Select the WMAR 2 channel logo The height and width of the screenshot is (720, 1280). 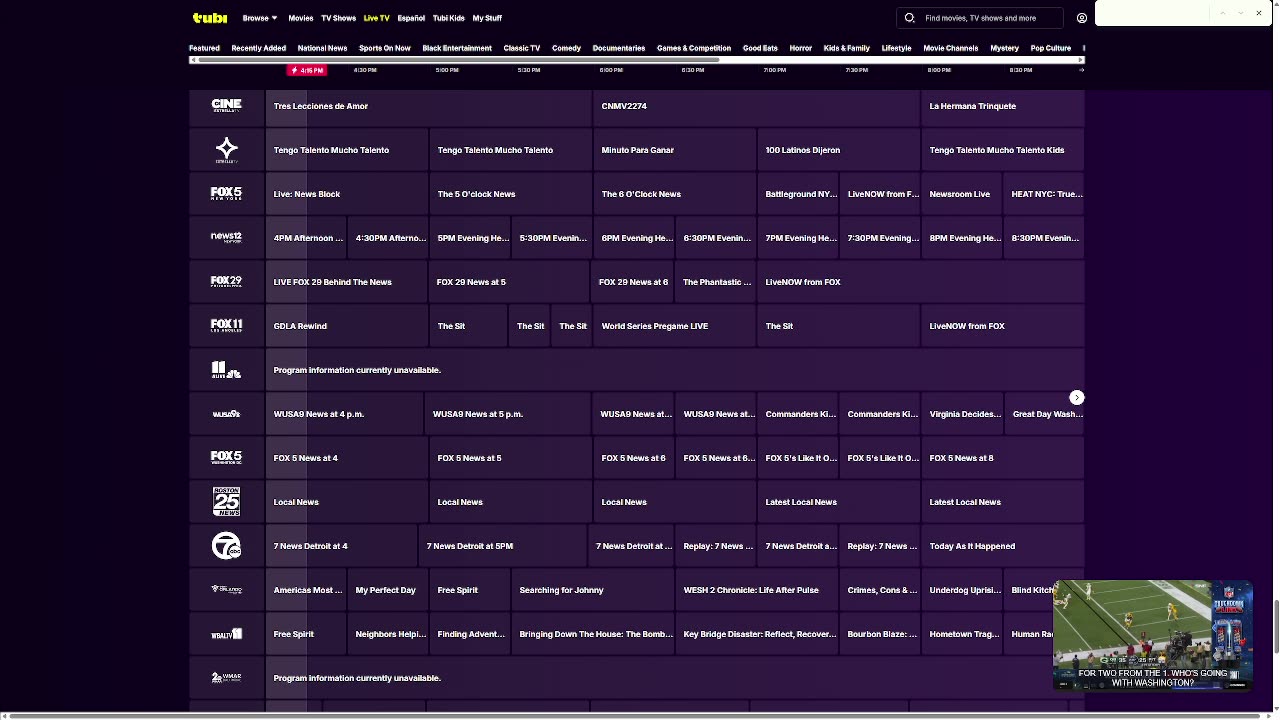click(x=226, y=677)
